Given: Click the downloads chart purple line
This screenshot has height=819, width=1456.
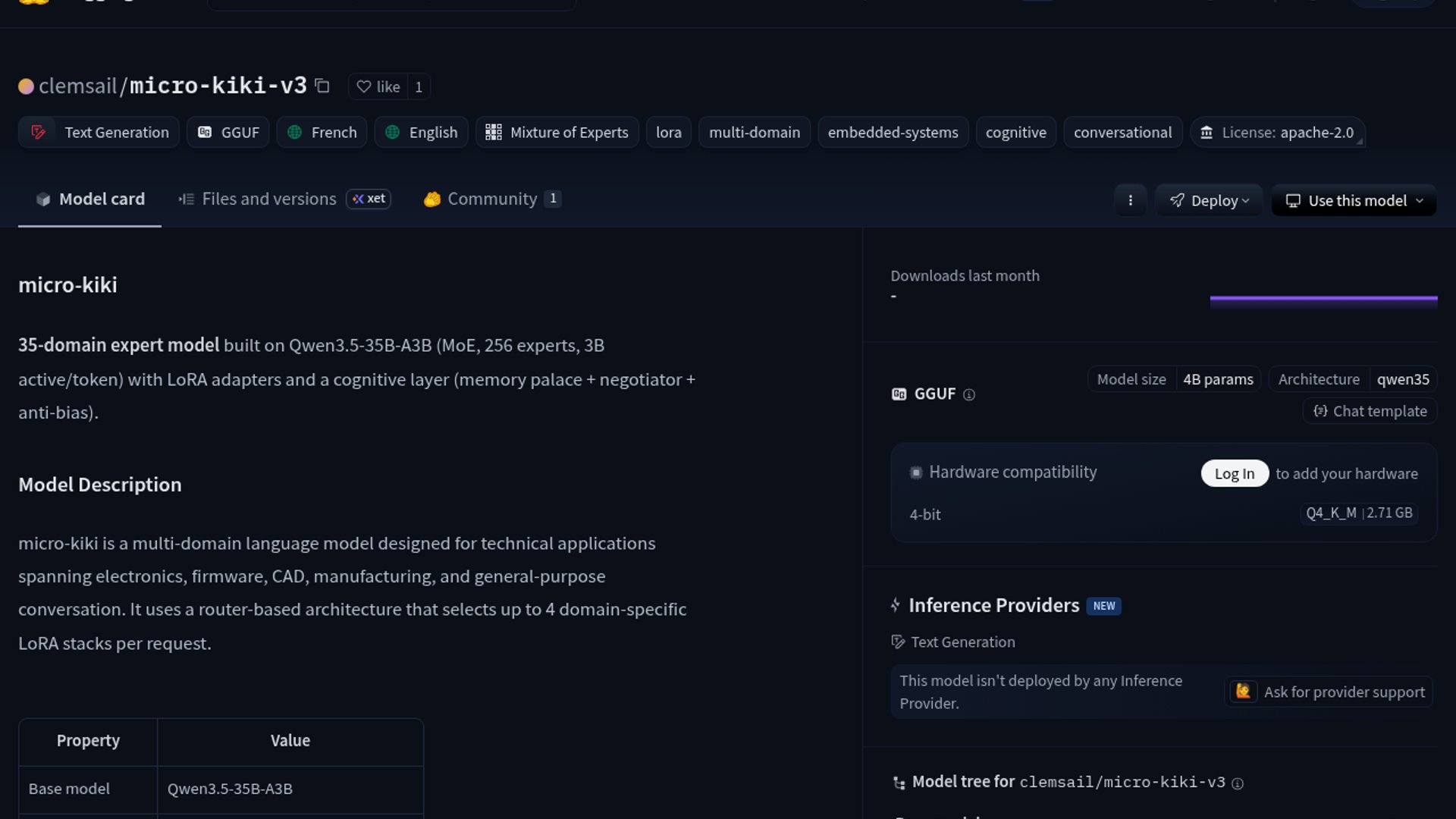Looking at the screenshot, I should 1323,299.
